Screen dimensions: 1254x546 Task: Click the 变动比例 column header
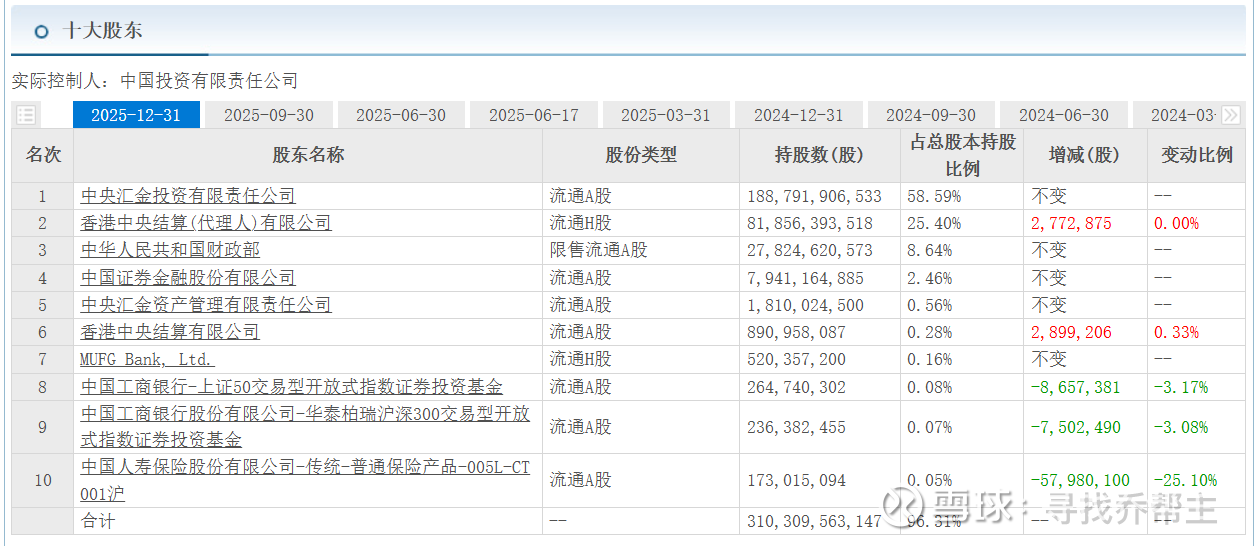1197,155
